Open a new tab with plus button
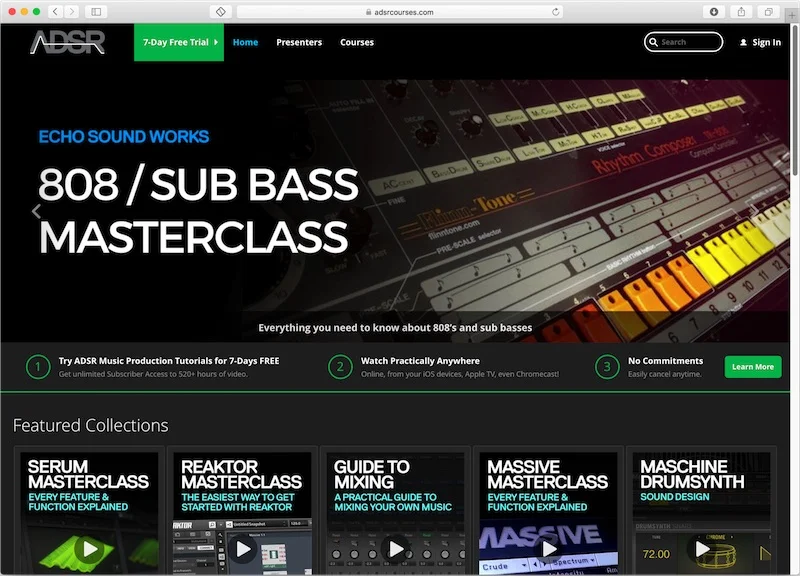Image resolution: width=800 pixels, height=576 pixels. [792, 15]
